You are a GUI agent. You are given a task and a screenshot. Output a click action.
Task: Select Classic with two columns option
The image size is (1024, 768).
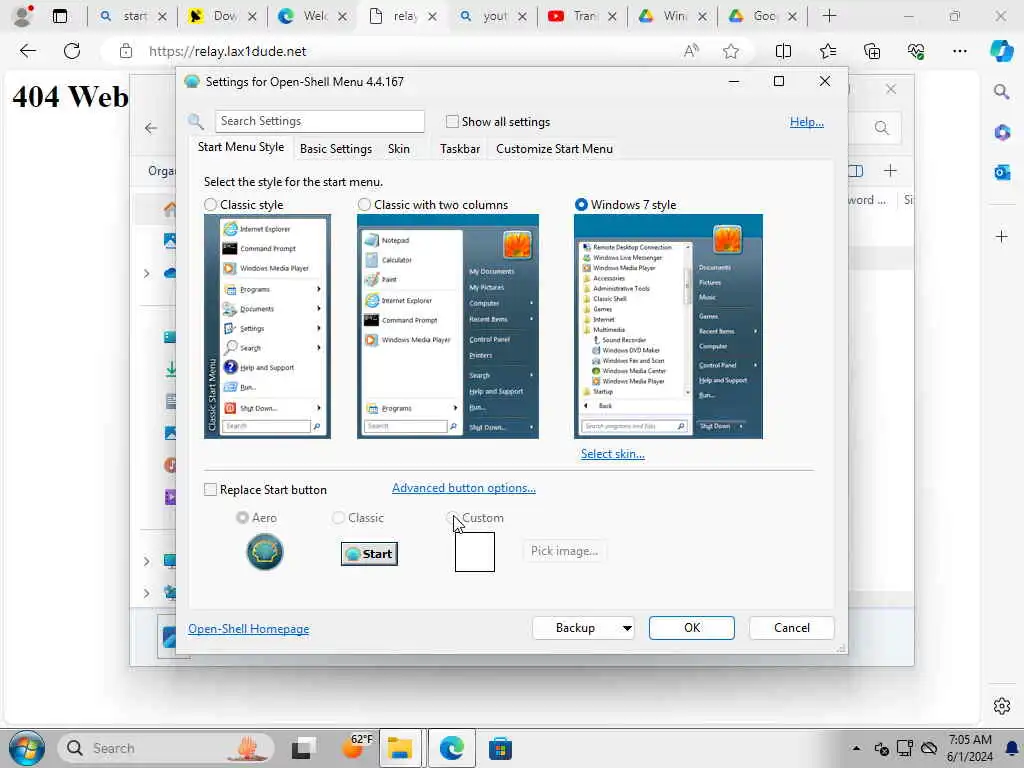tap(364, 205)
